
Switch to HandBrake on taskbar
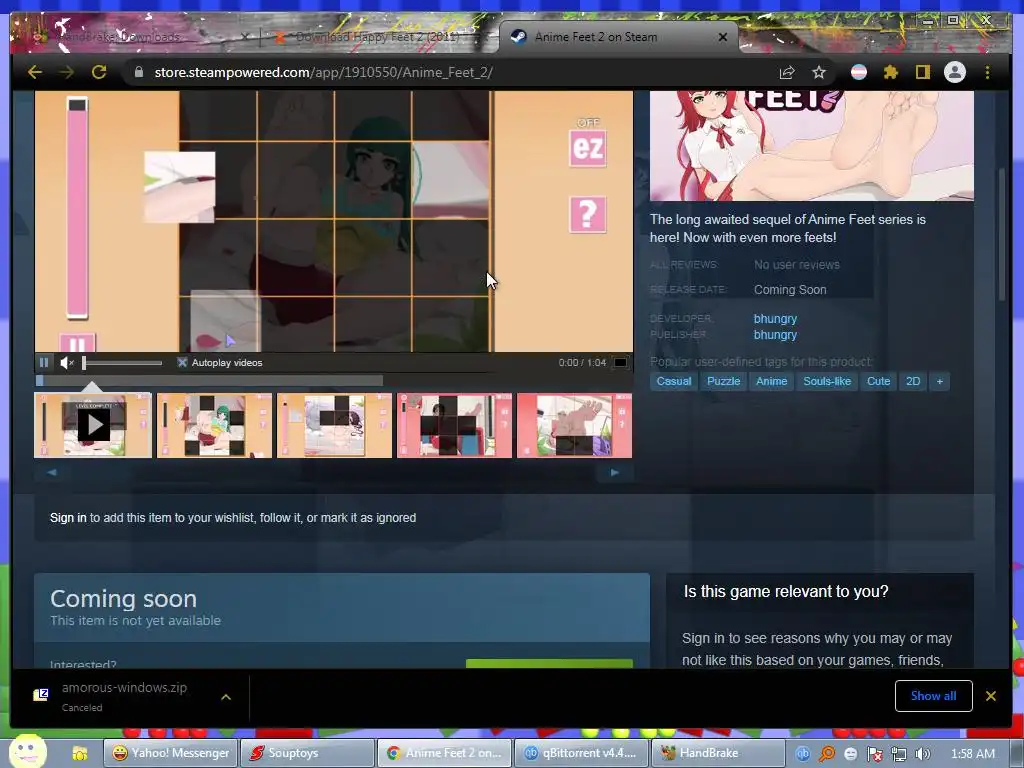pyautogui.click(x=718, y=753)
